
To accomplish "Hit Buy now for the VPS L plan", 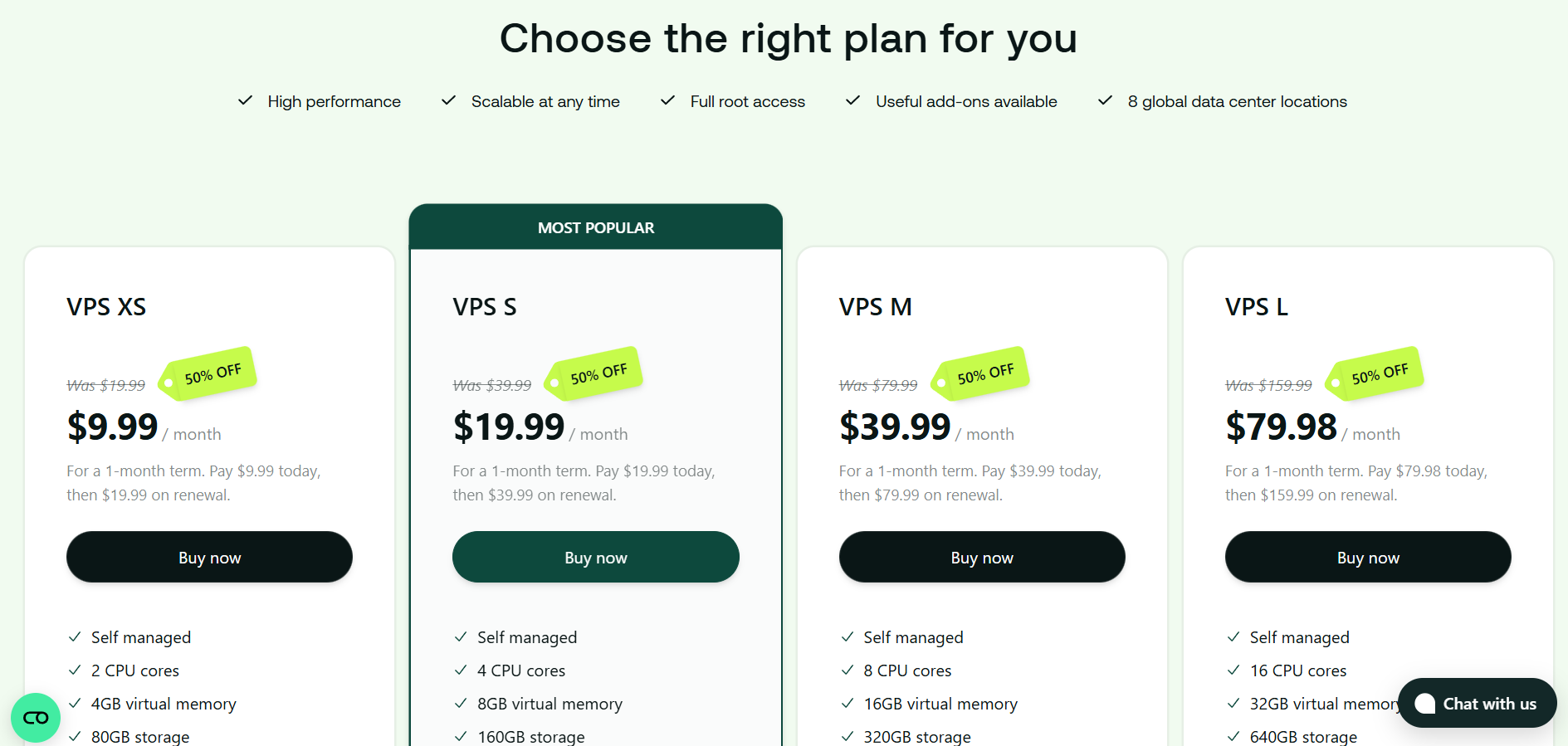I will 1368,558.
